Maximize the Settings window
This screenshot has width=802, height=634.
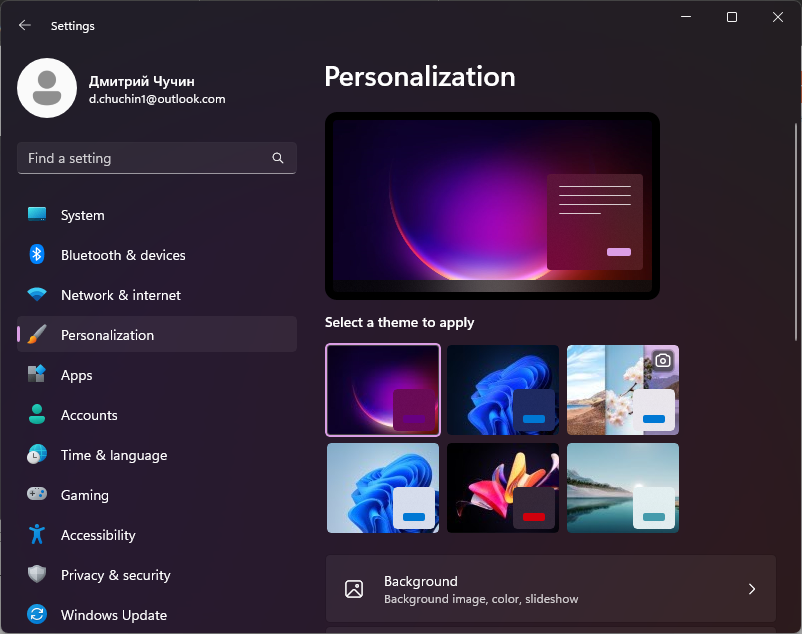coord(732,17)
